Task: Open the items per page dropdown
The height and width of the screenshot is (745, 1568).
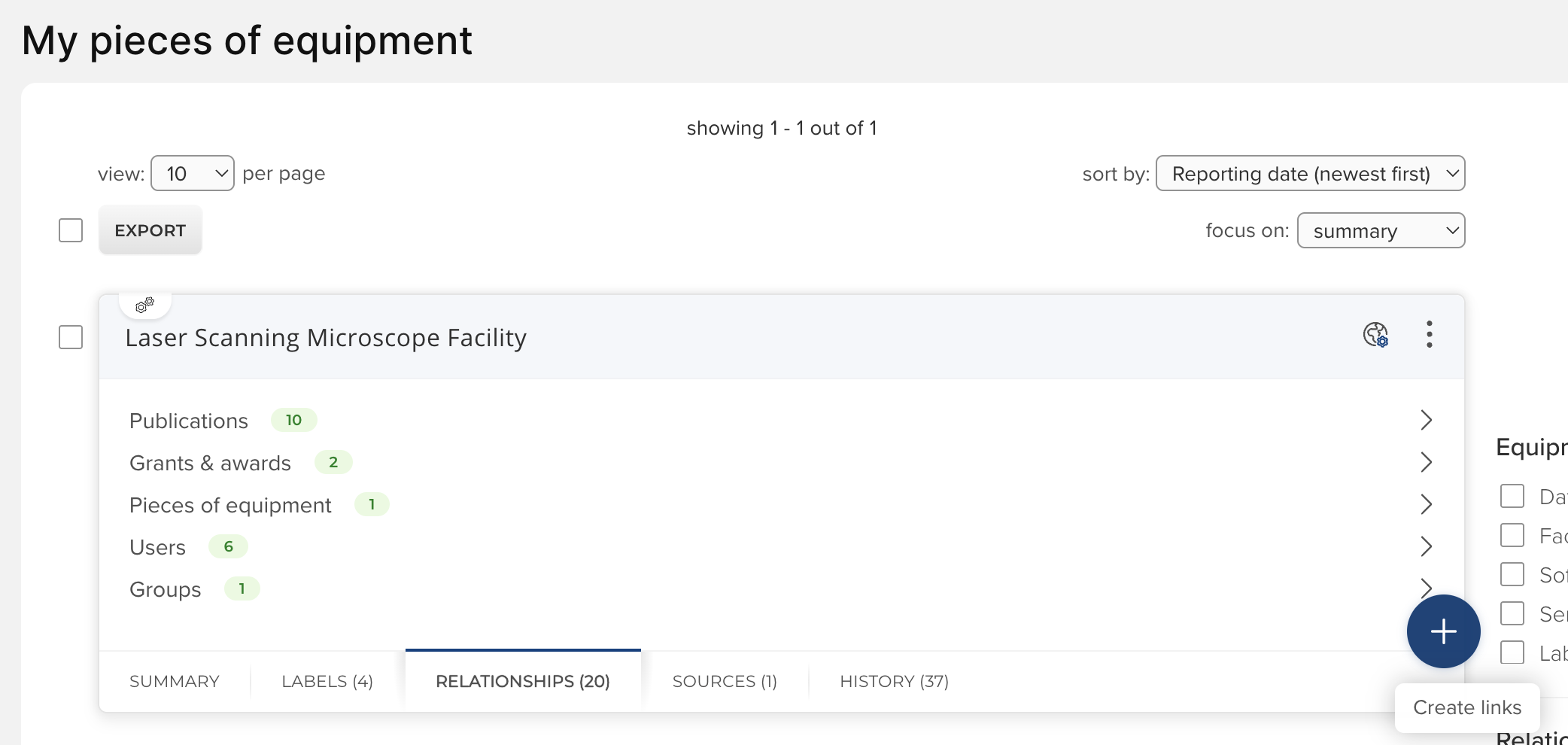Action: pos(193,174)
